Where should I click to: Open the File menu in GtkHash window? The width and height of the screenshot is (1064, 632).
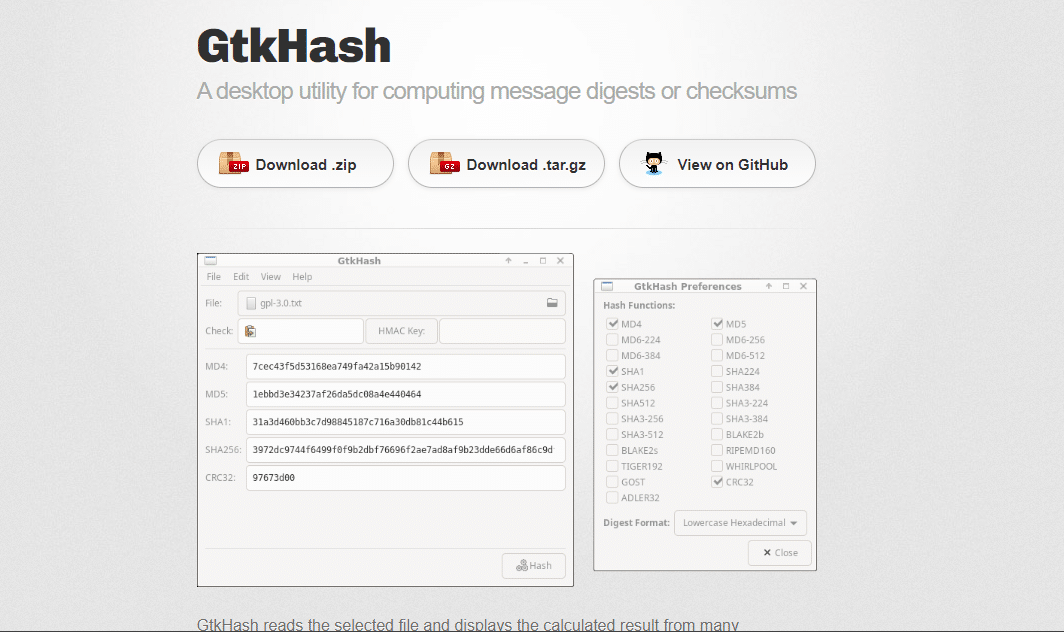click(214, 276)
